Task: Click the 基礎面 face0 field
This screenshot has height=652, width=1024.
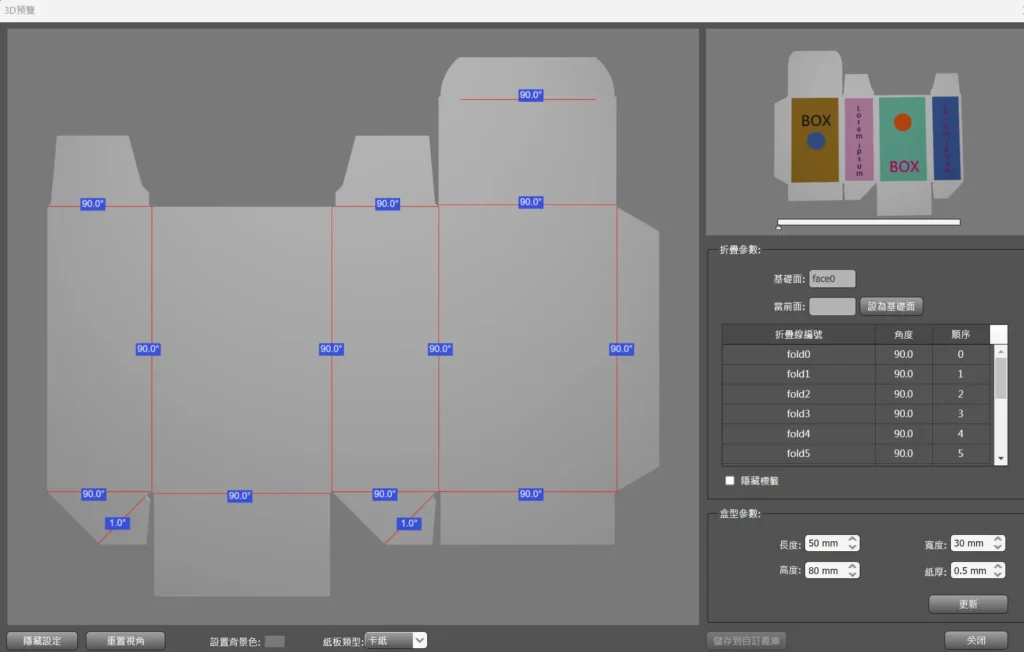Action: (x=832, y=279)
